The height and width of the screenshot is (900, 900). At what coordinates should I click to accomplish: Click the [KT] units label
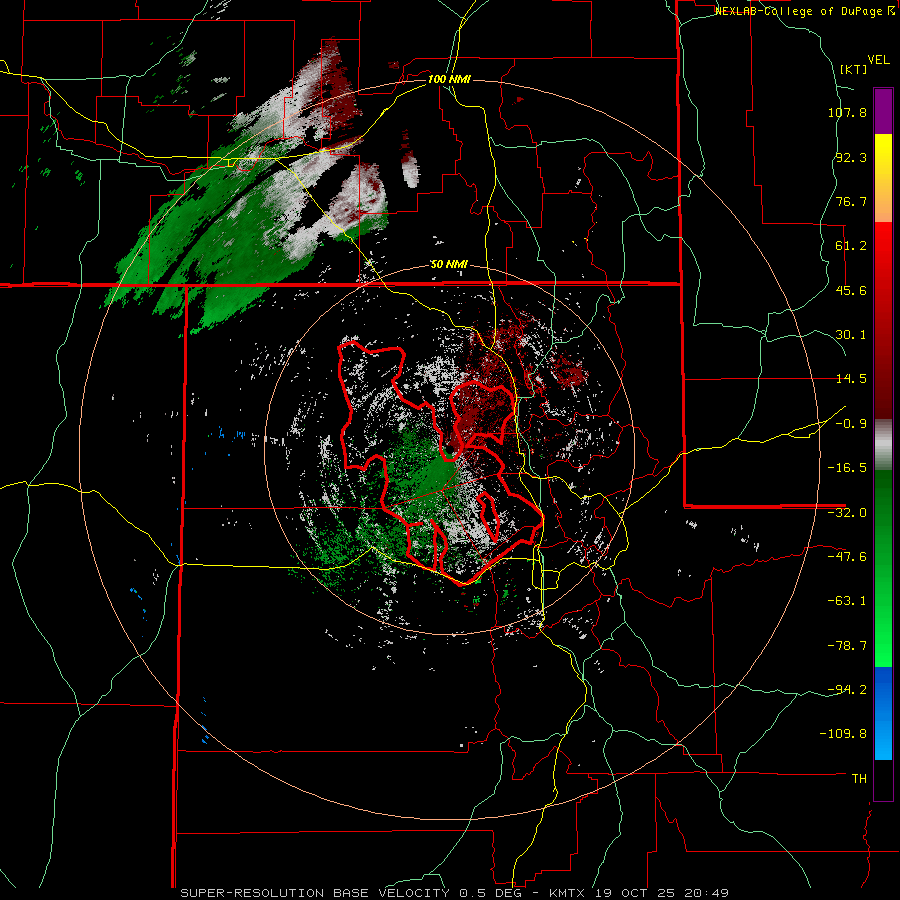(854, 69)
